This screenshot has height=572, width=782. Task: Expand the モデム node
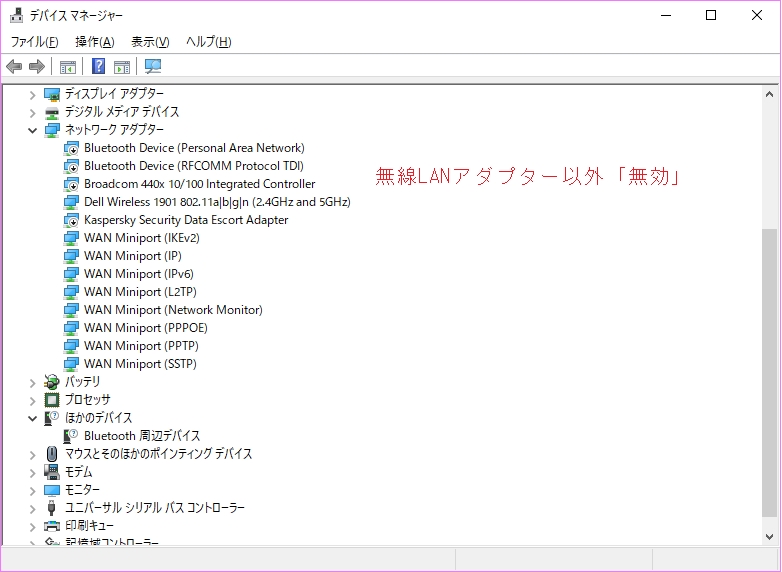32,473
